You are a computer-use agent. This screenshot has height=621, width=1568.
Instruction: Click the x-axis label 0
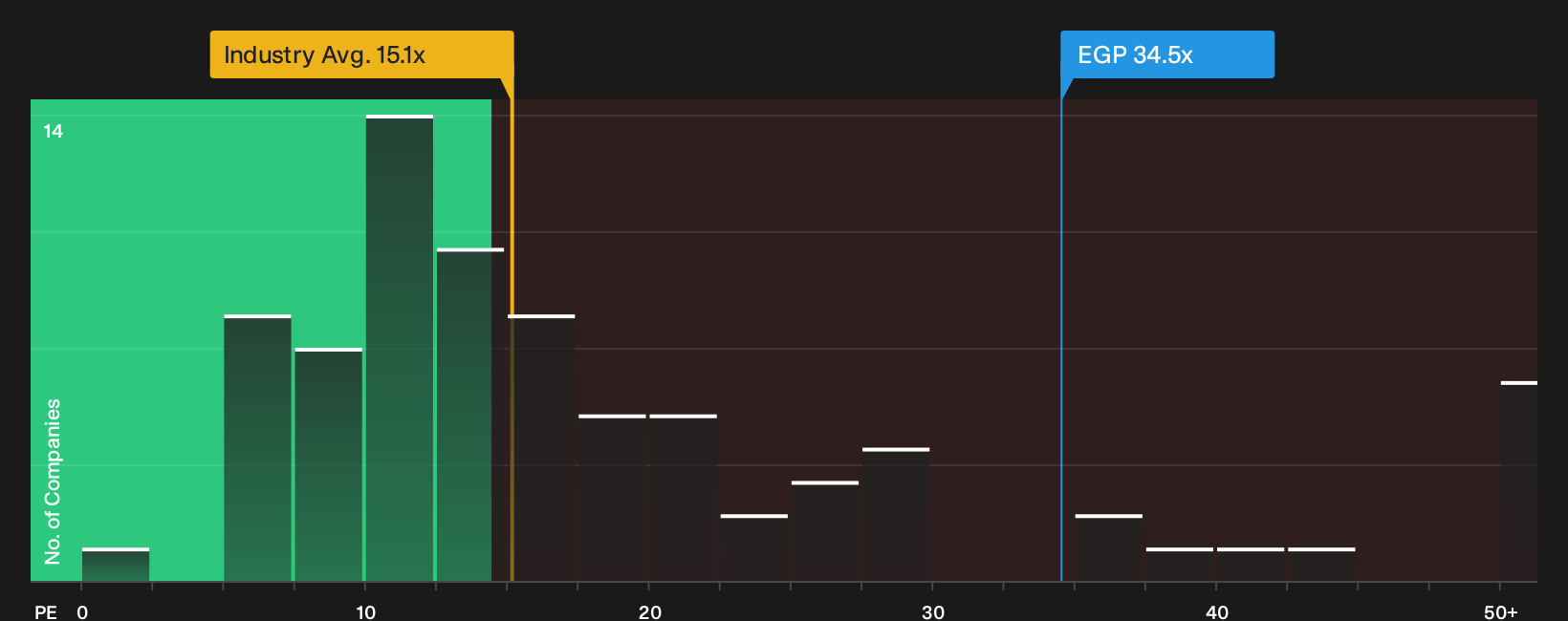click(82, 612)
